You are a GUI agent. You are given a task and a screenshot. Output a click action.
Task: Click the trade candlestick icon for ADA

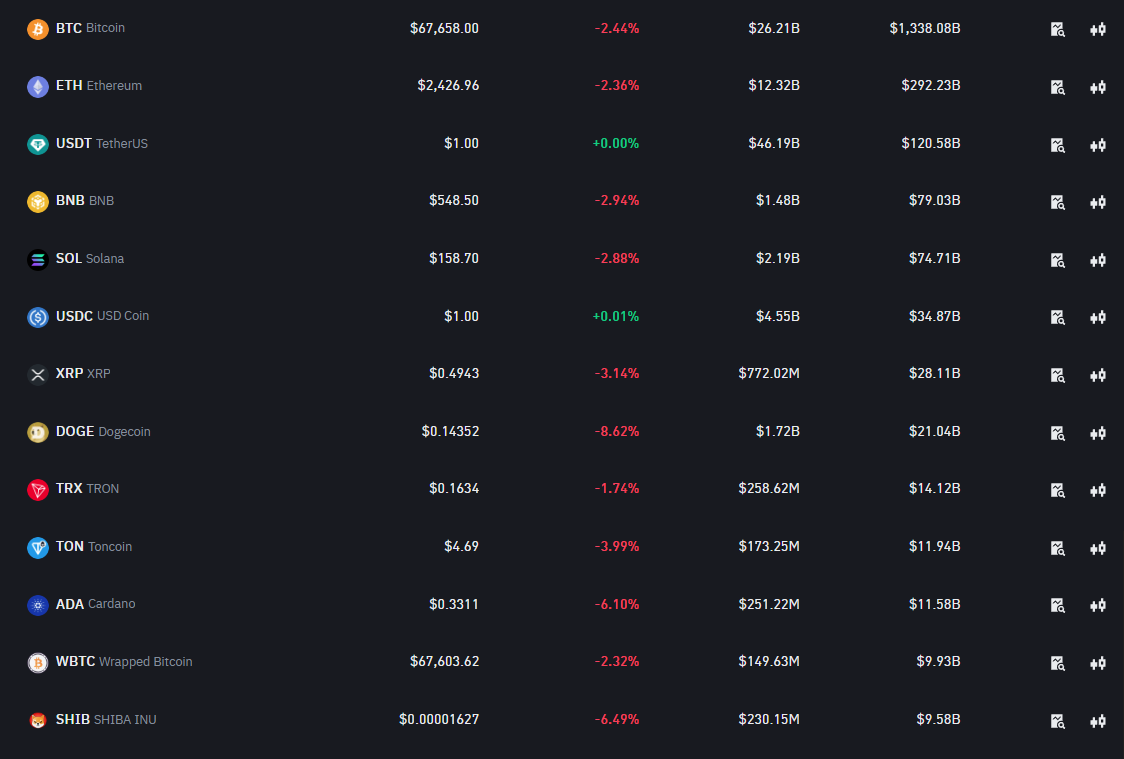click(x=1097, y=605)
